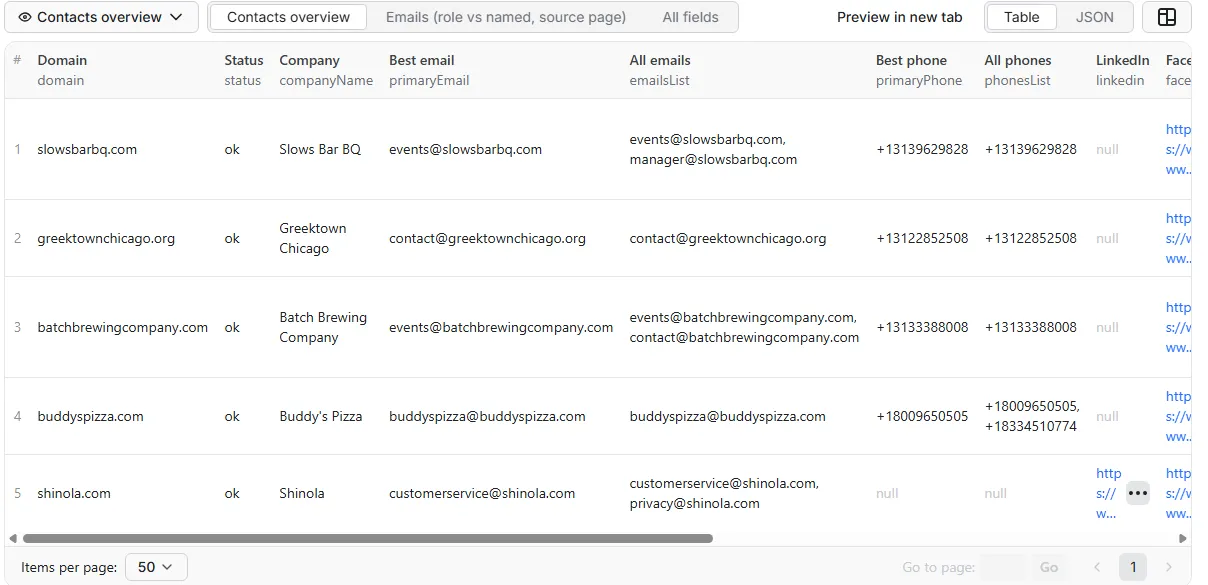Click Preview in new tab
Viewport: 1208px width, 585px height.
tap(899, 17)
